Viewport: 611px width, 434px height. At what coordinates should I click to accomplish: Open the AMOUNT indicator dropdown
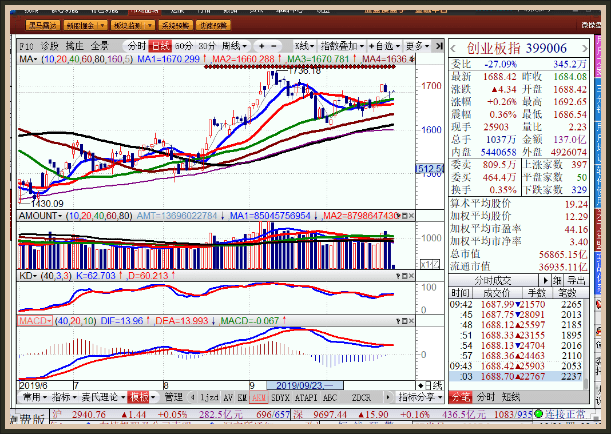41,216
